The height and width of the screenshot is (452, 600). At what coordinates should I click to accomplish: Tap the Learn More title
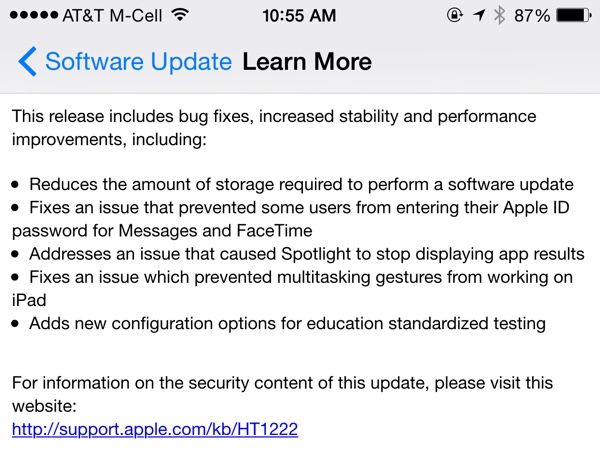pyautogui.click(x=307, y=62)
